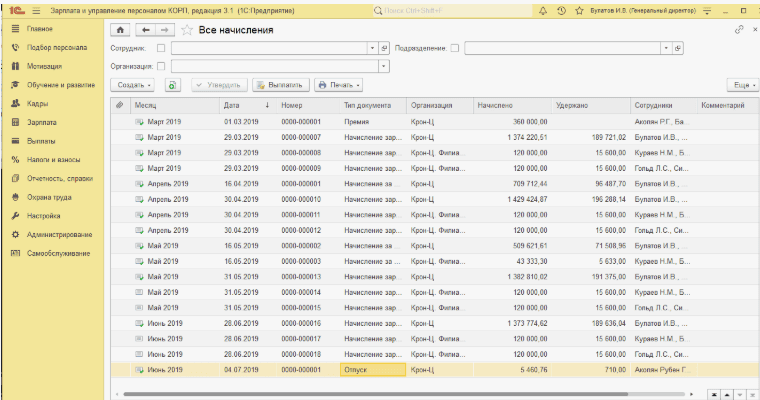760x400 pixels.
Task: Open Охрана труда section
Action: 52,197
